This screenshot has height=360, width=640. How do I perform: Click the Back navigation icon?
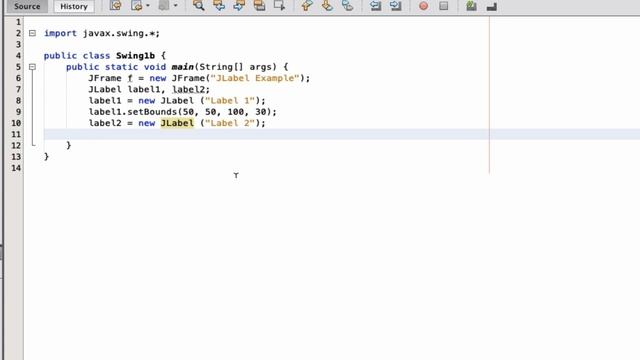(x=136, y=6)
